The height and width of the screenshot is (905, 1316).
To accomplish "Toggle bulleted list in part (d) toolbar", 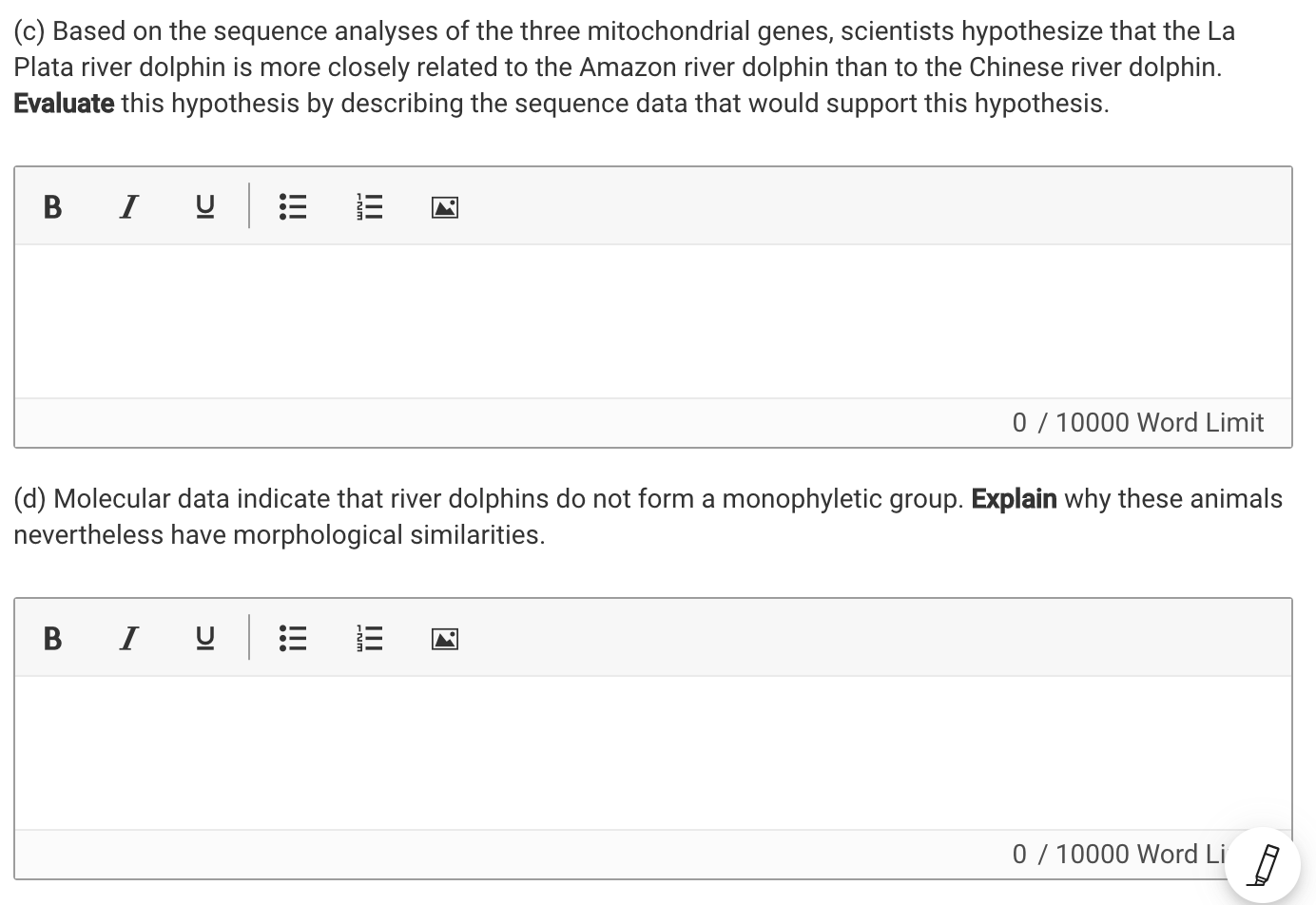I will tap(293, 638).
